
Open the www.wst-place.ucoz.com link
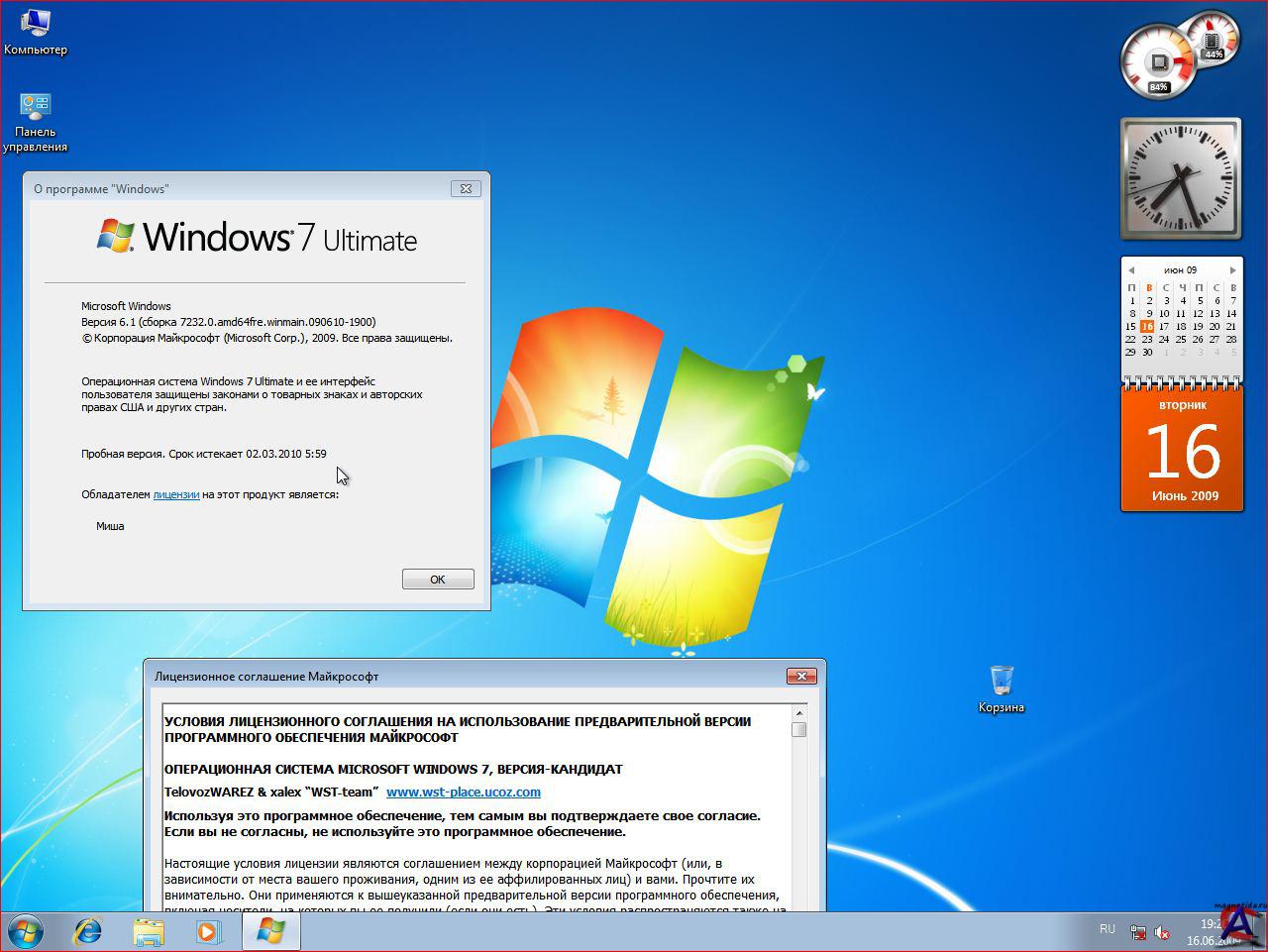click(x=463, y=792)
